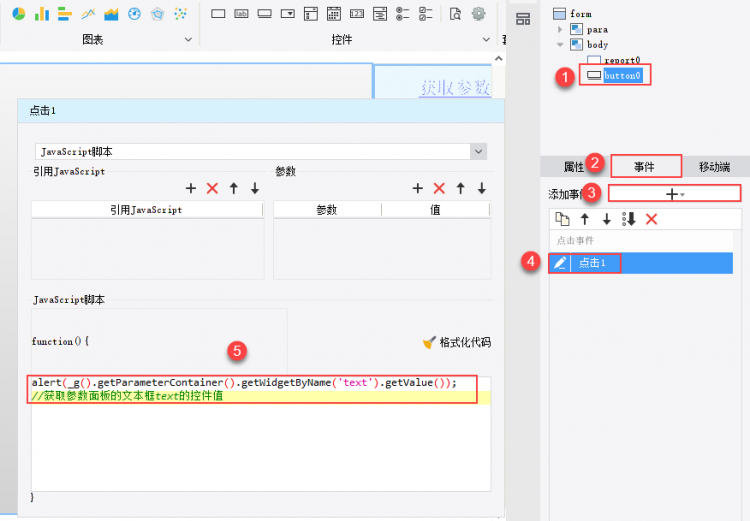Insert a radar chart

click(157, 14)
